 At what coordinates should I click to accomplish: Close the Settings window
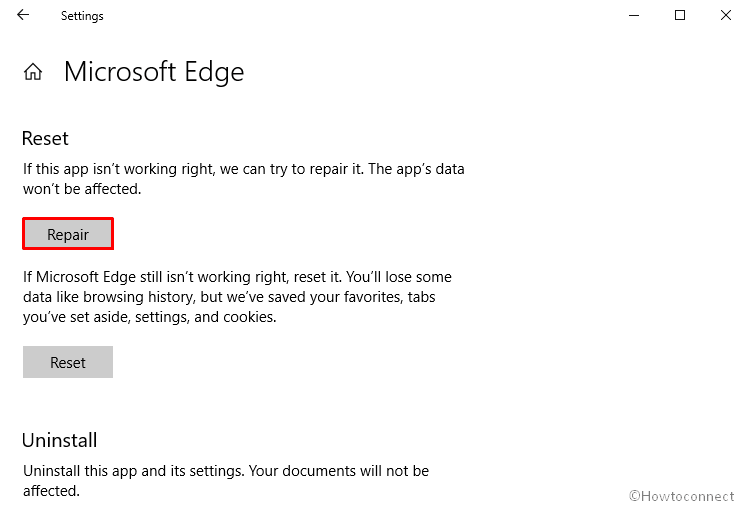point(725,15)
